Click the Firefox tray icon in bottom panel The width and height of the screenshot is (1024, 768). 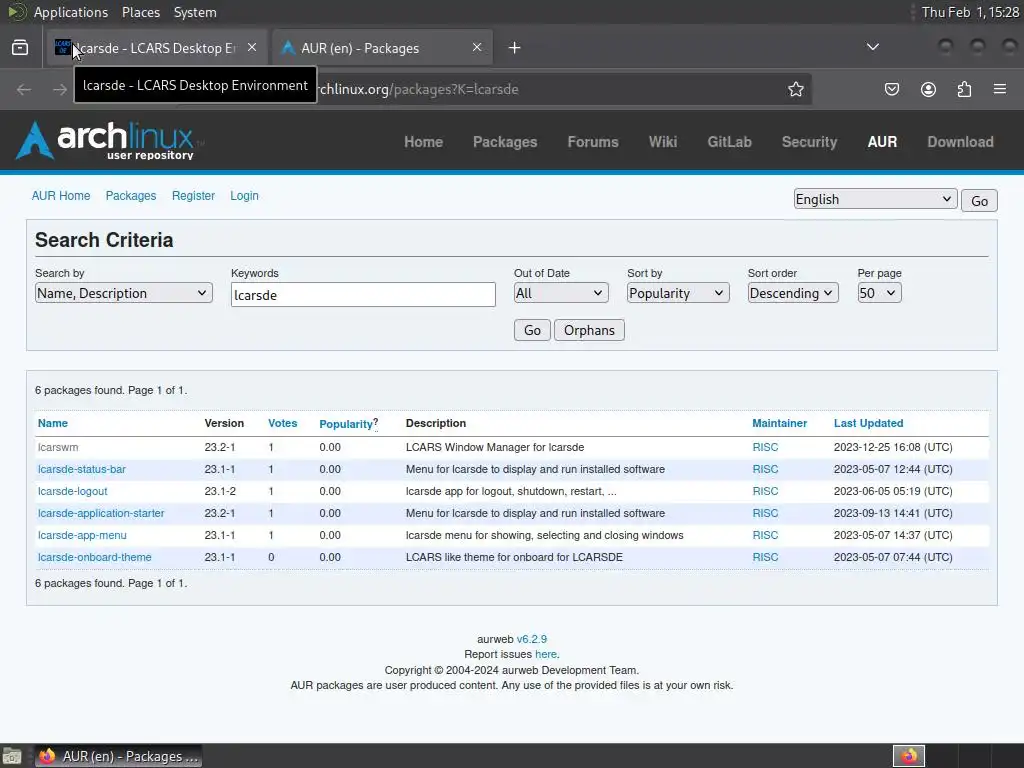(909, 756)
